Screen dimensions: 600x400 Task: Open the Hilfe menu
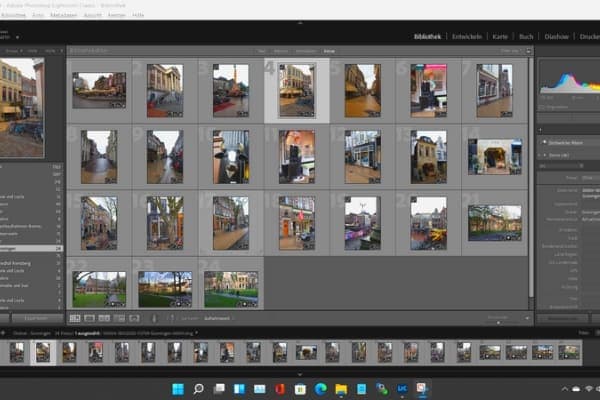pos(138,15)
